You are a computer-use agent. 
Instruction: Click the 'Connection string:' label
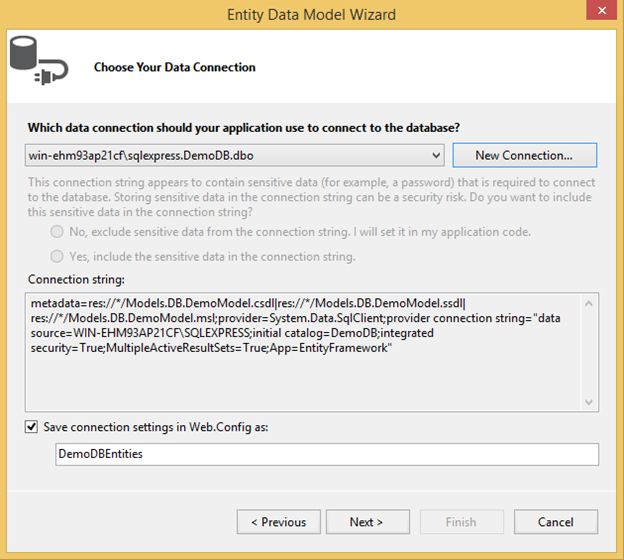75,278
